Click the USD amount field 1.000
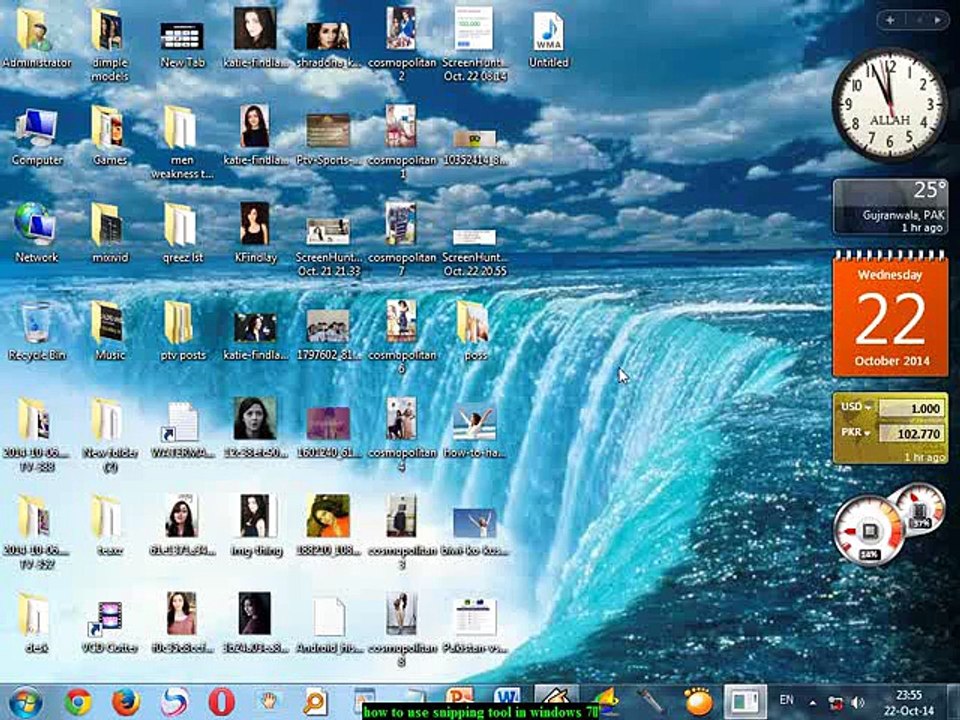This screenshot has height=720, width=960. (x=911, y=408)
